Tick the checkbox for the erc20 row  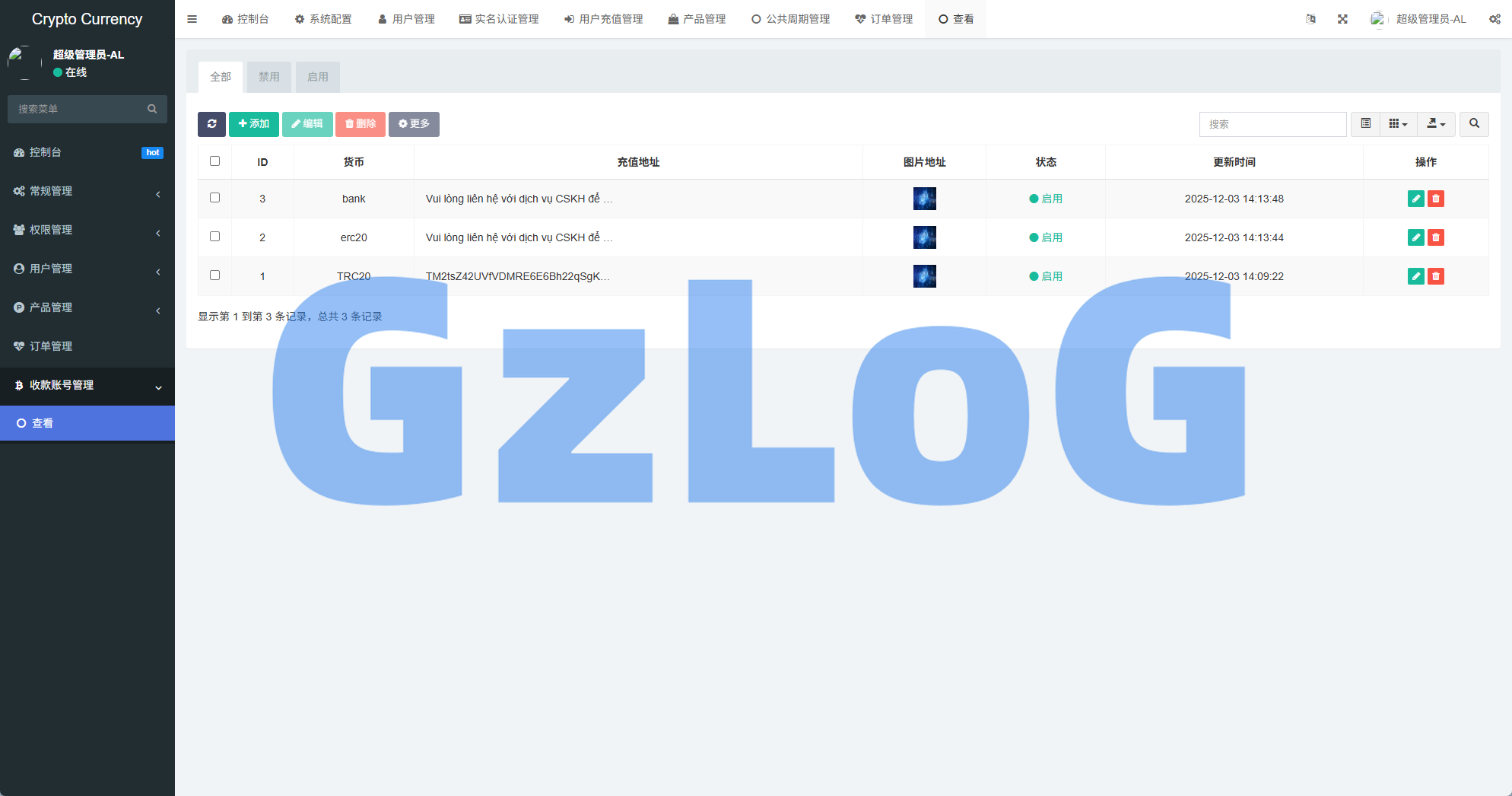point(214,237)
